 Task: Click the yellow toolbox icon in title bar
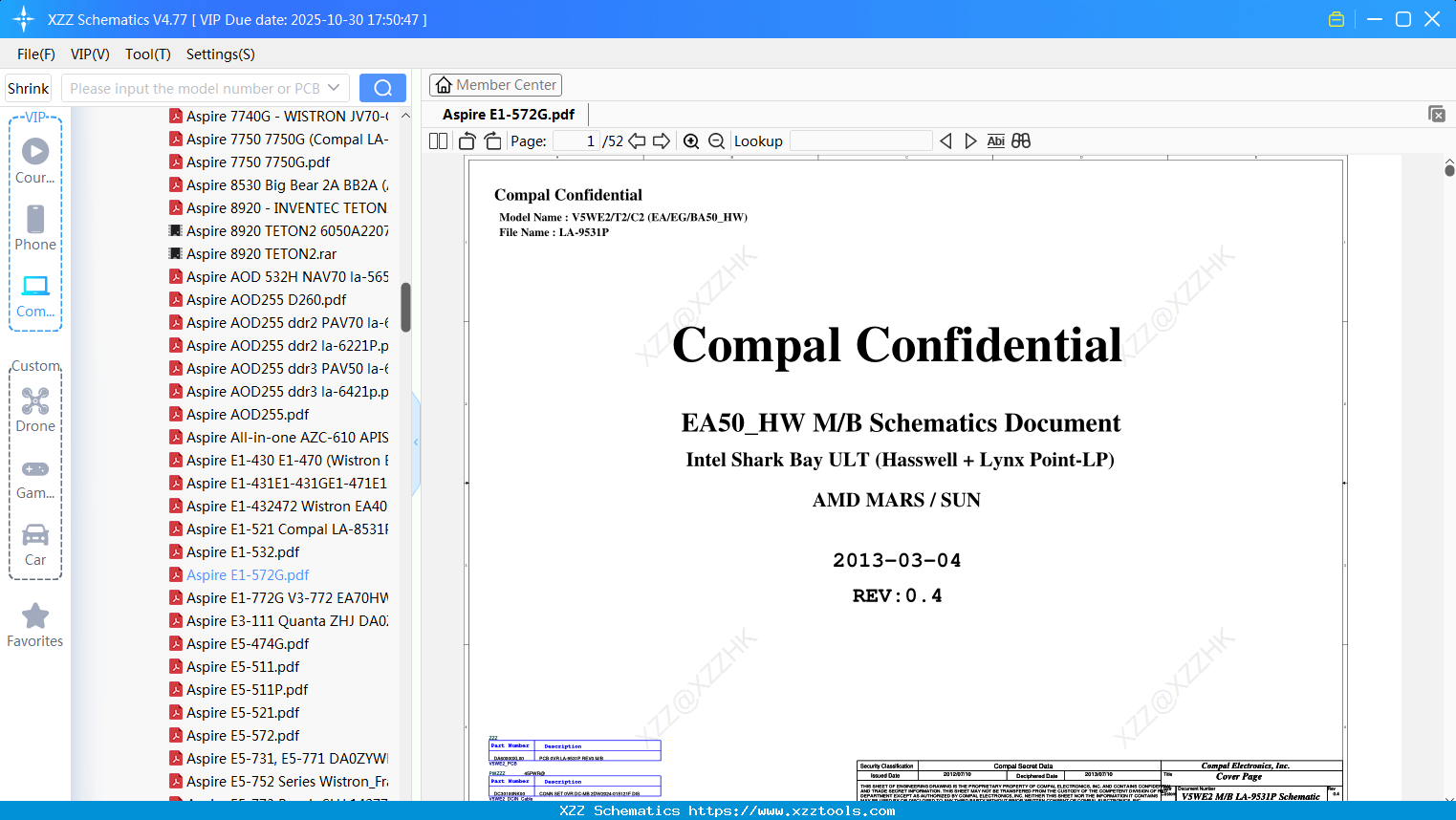point(1336,19)
